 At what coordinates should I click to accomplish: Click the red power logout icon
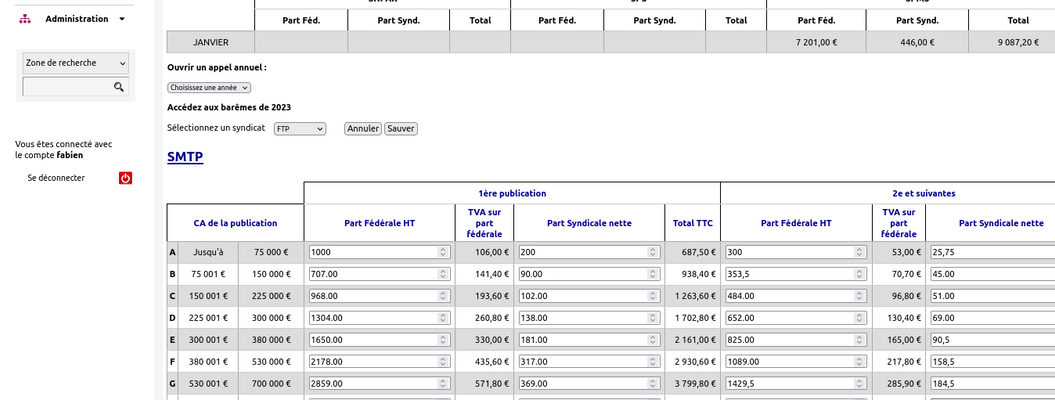click(x=126, y=178)
